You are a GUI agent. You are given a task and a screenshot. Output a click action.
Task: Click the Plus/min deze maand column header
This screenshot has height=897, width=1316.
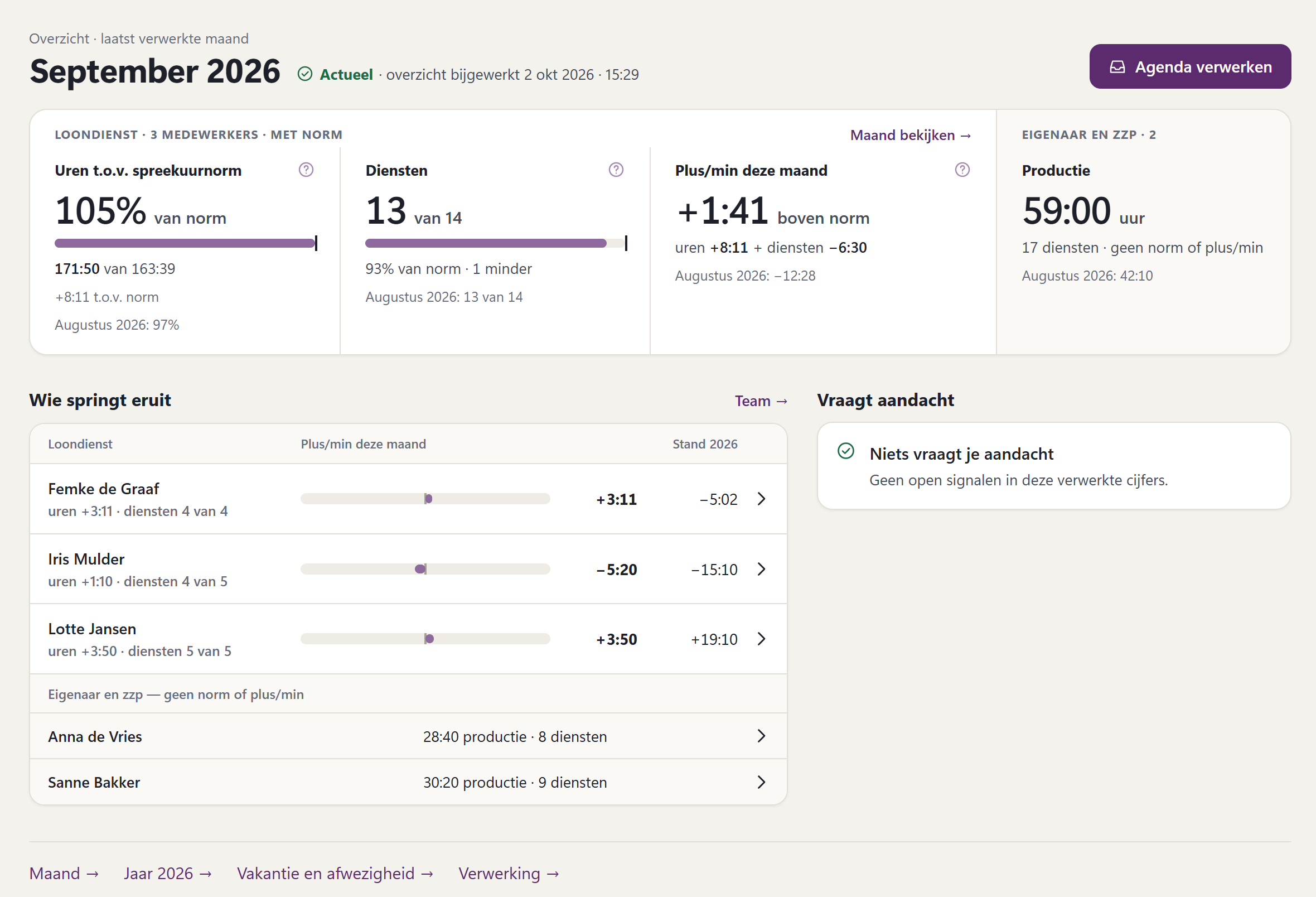pyautogui.click(x=364, y=444)
